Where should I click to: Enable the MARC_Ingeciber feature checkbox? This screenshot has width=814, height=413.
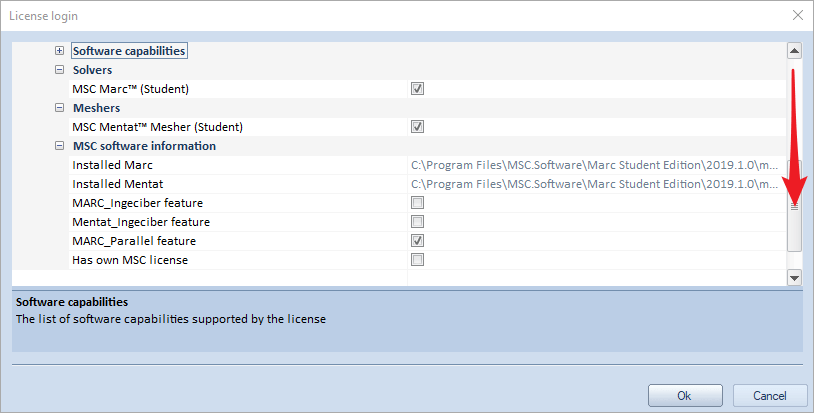coord(418,203)
